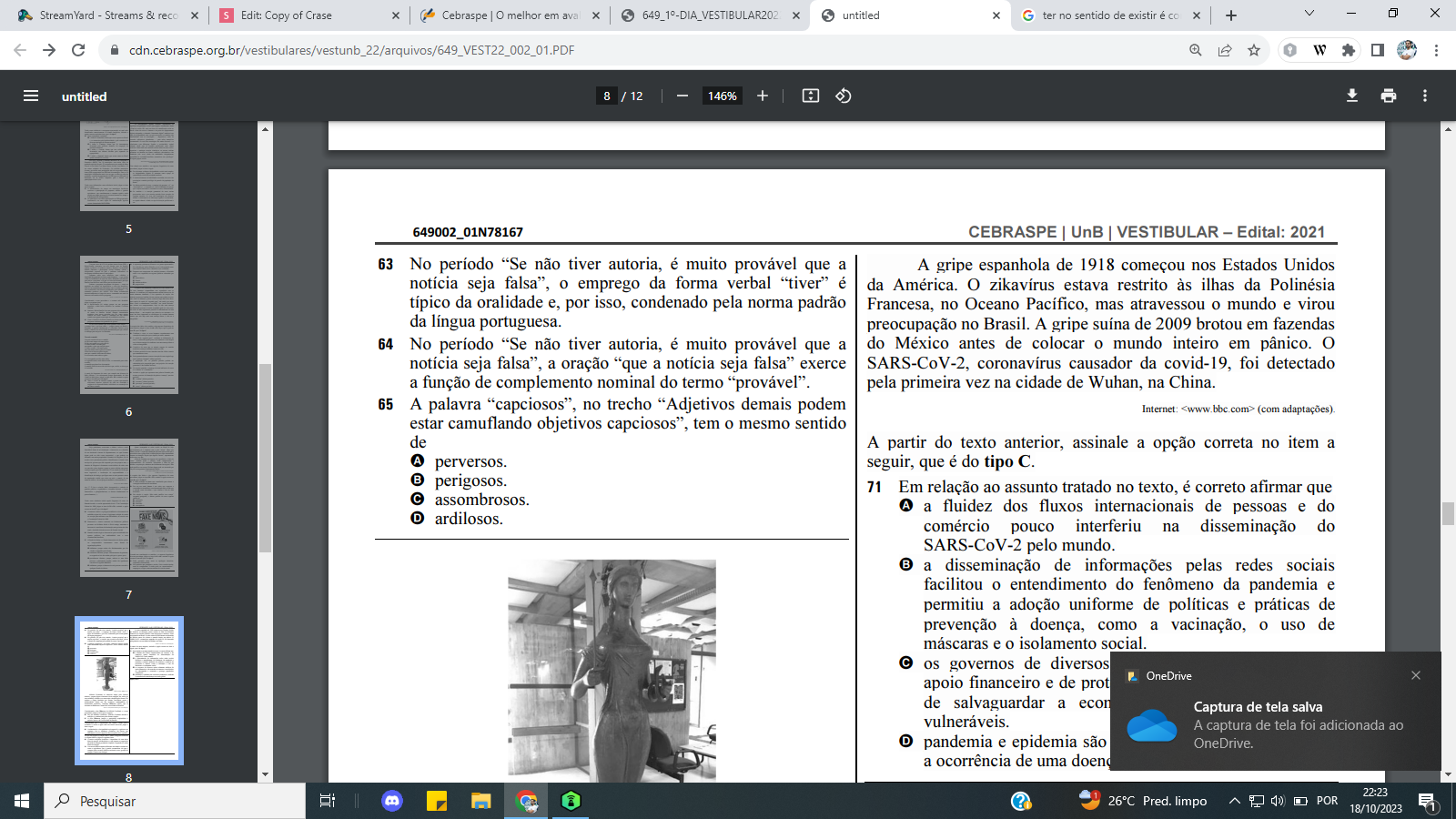Open Windows Start menu
The height and width of the screenshot is (819, 1456).
point(22,801)
